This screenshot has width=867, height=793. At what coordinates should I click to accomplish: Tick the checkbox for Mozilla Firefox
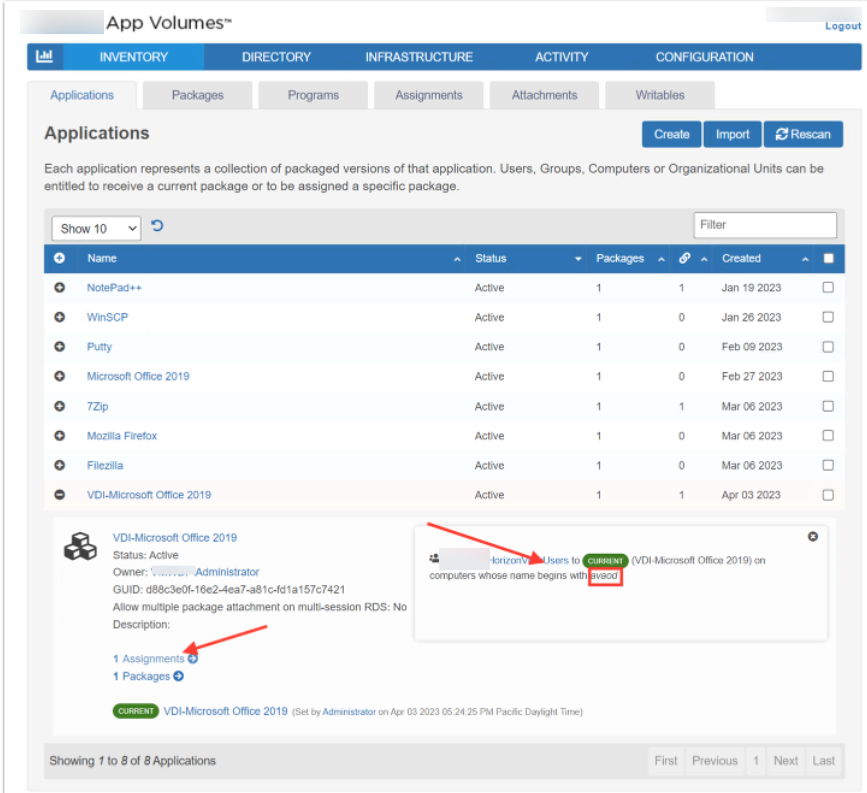pyautogui.click(x=827, y=436)
